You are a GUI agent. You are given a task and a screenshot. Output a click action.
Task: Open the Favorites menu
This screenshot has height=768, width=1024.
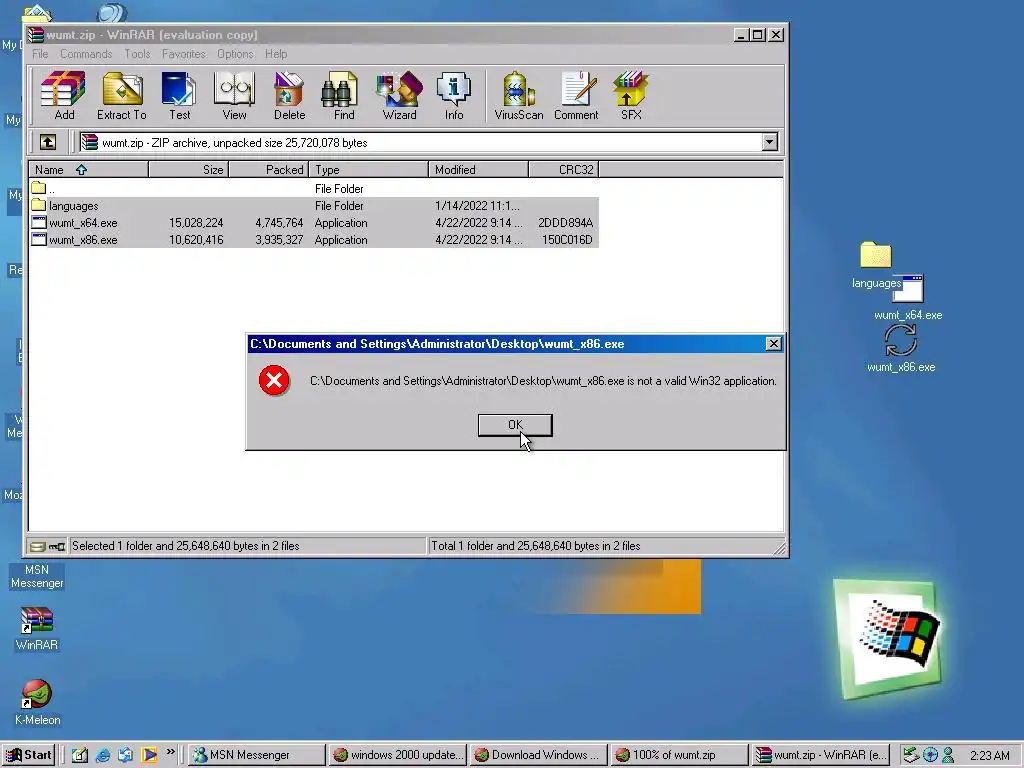184,54
